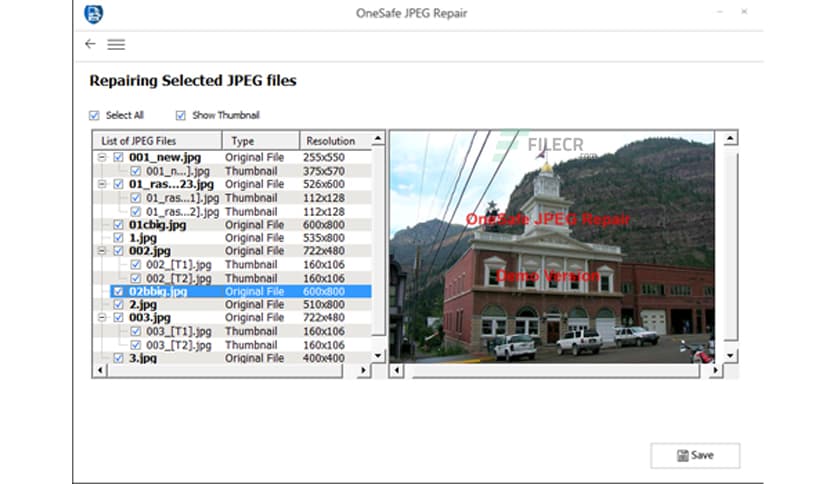The width and height of the screenshot is (836, 484).
Task: Go back with the left arrow
Action: (90, 44)
